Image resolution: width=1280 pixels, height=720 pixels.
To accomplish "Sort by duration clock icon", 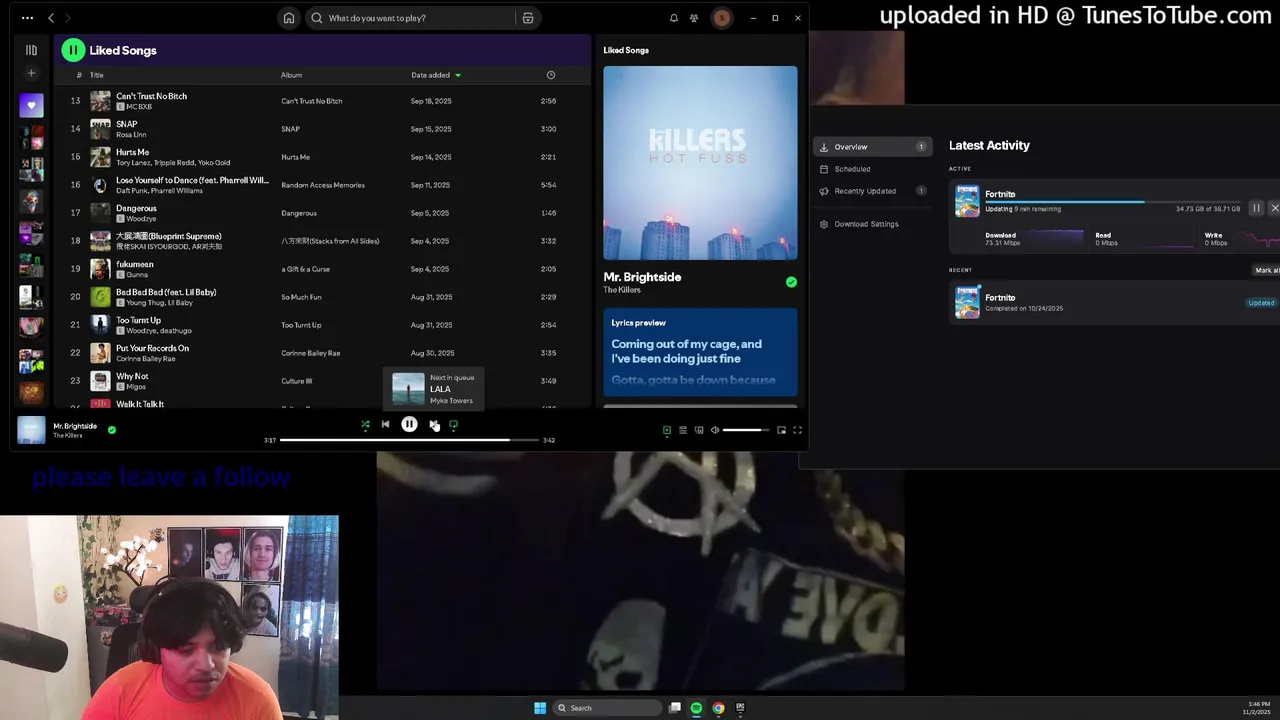I will [550, 75].
